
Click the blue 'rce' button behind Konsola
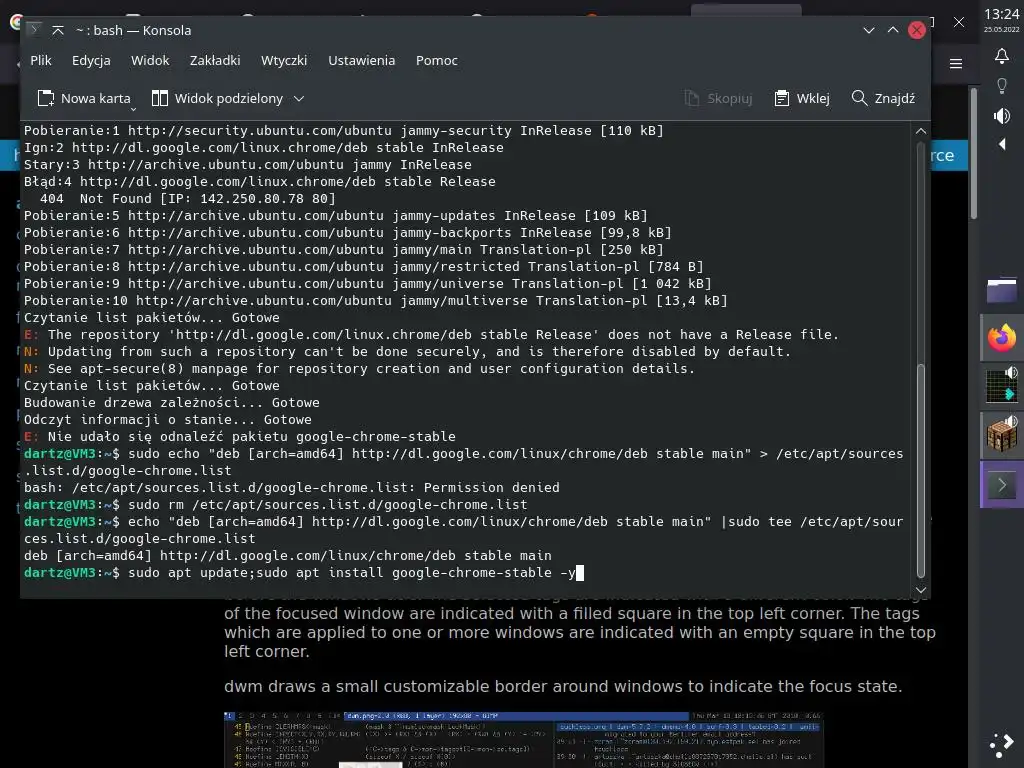948,155
